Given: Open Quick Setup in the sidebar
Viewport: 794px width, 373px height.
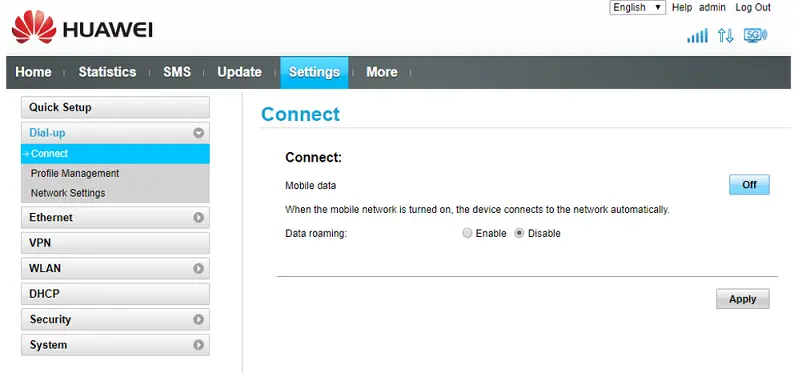Looking at the screenshot, I should pos(115,107).
